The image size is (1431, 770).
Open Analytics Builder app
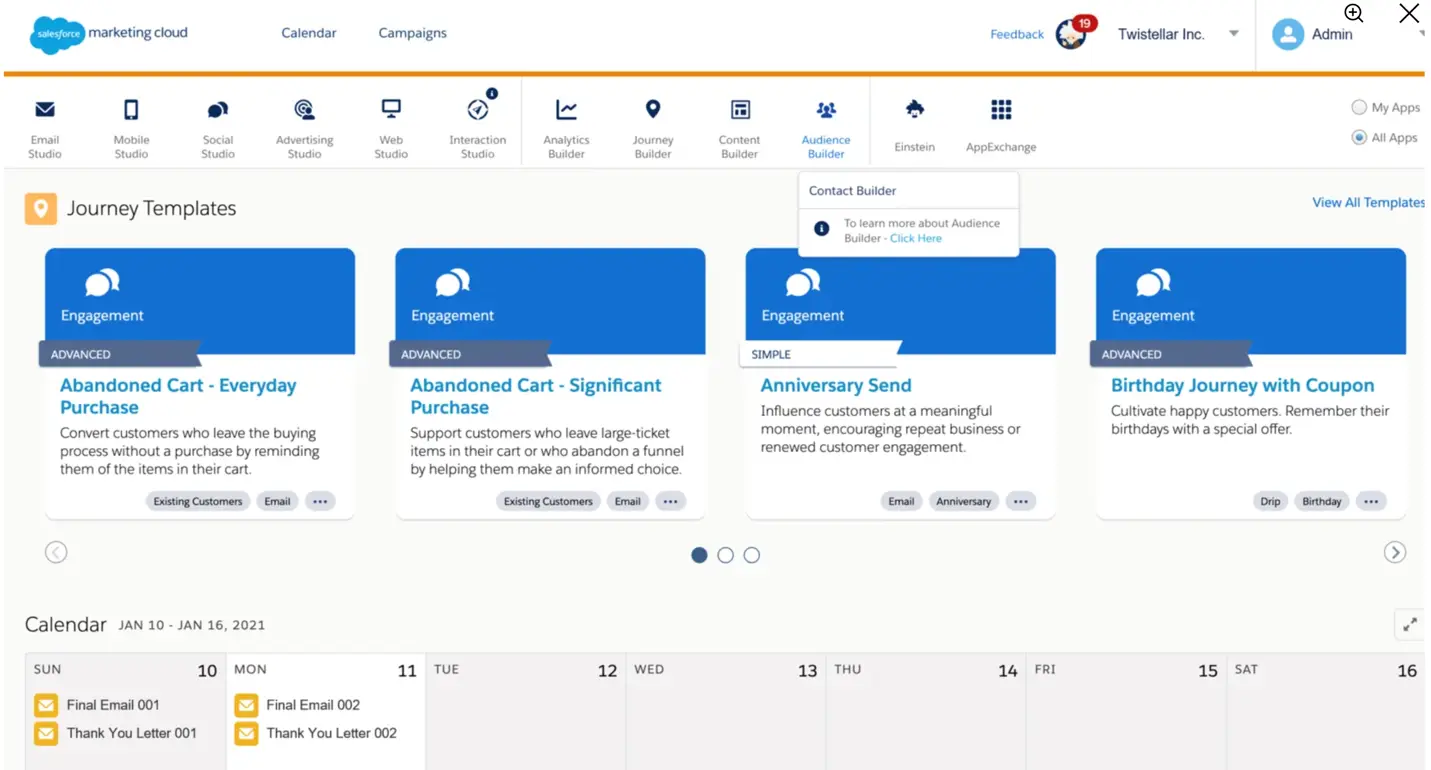pos(566,128)
